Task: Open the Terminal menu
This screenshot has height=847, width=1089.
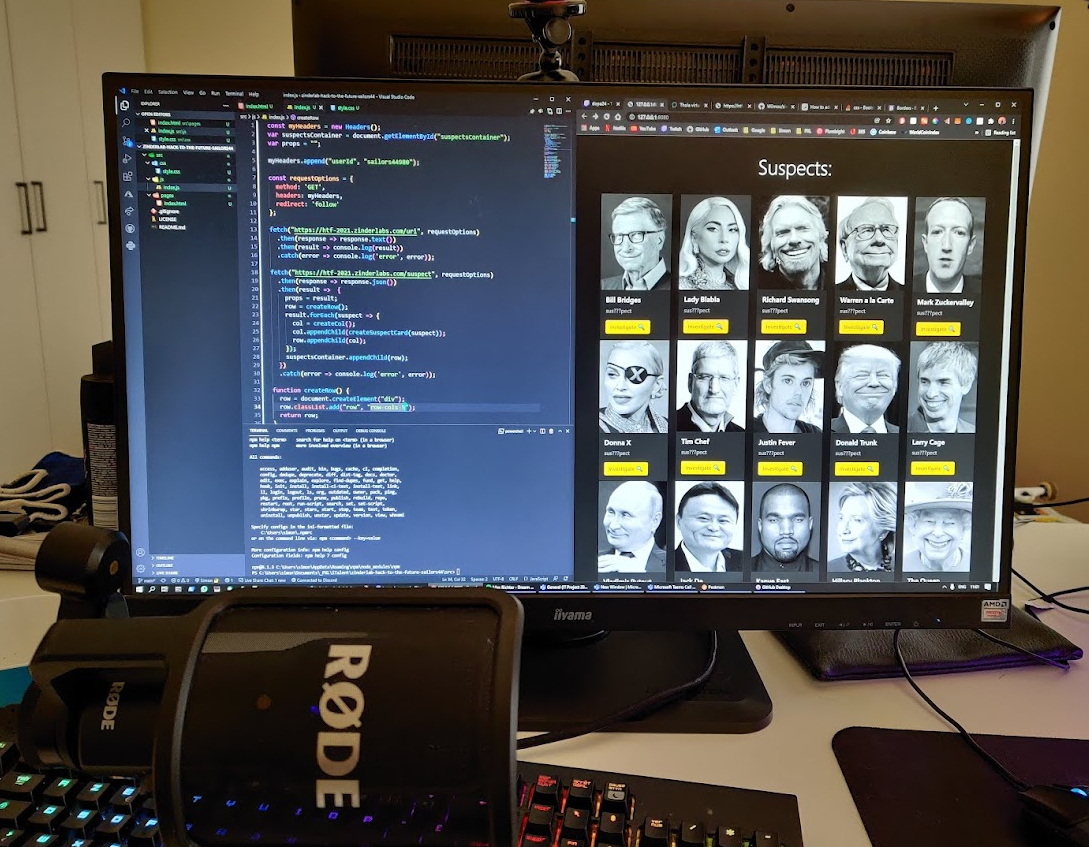Action: click(x=233, y=93)
